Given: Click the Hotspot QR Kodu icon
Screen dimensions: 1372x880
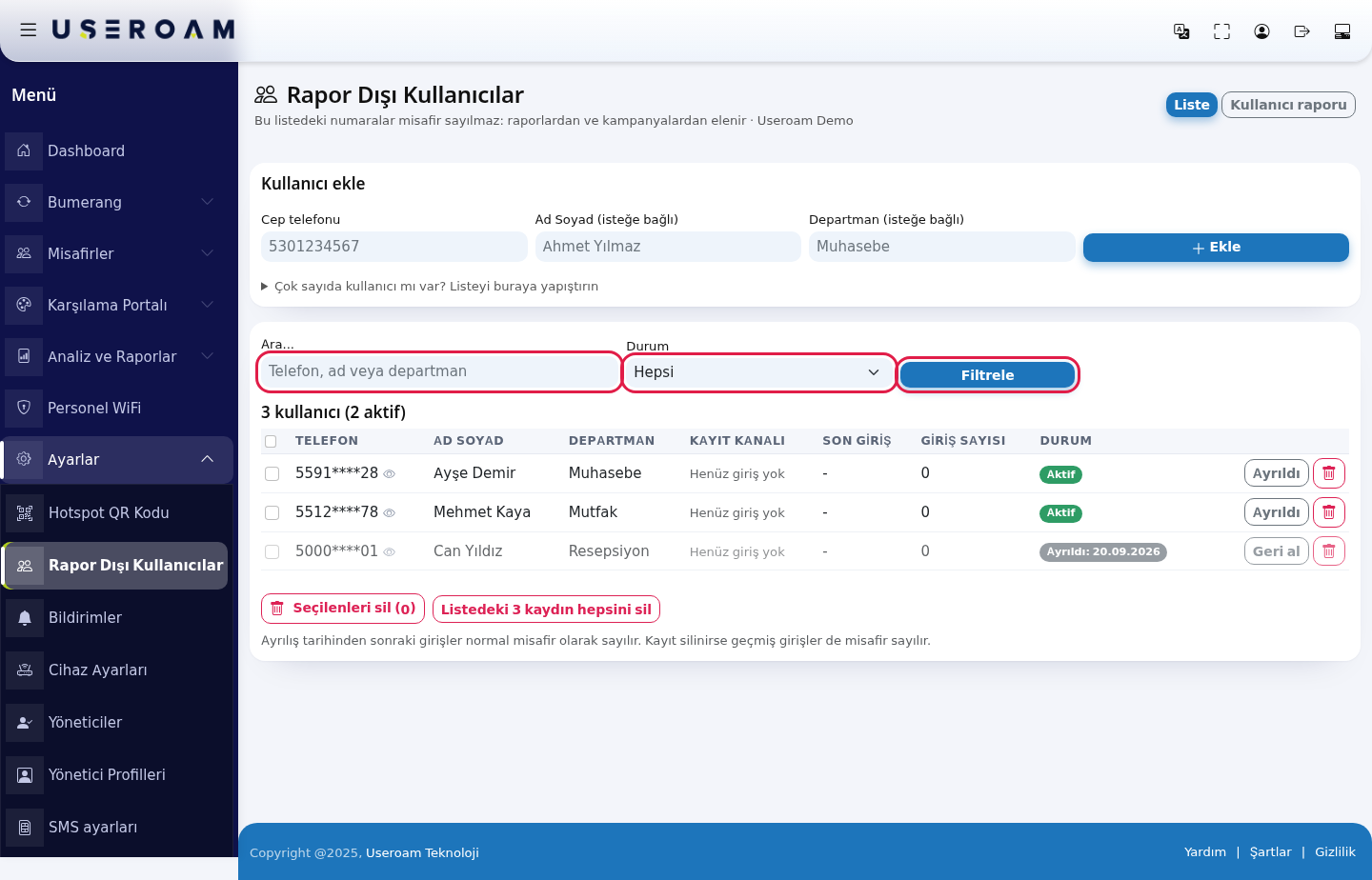Looking at the screenshot, I should (25, 513).
